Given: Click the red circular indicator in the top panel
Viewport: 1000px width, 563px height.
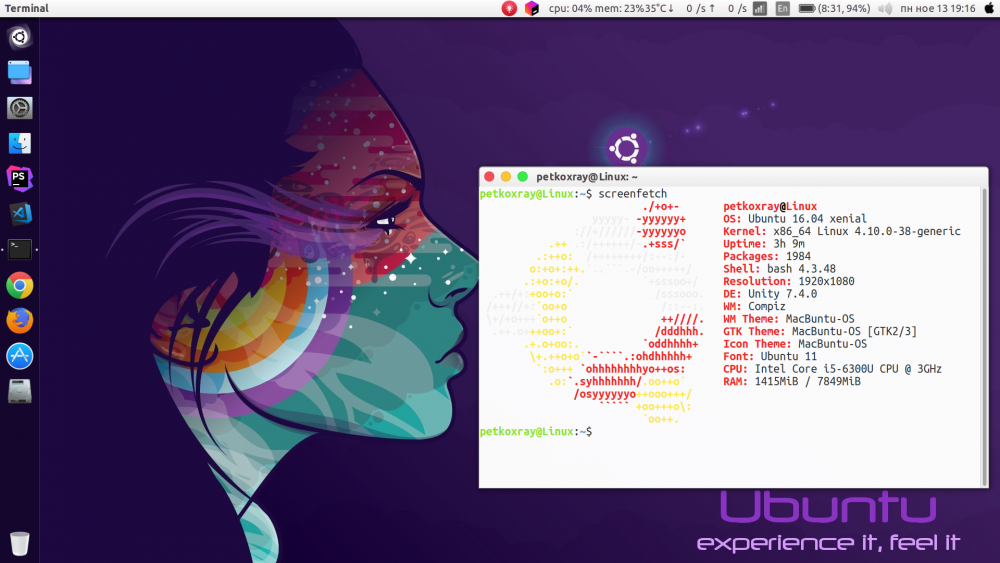Looking at the screenshot, I should [x=509, y=8].
